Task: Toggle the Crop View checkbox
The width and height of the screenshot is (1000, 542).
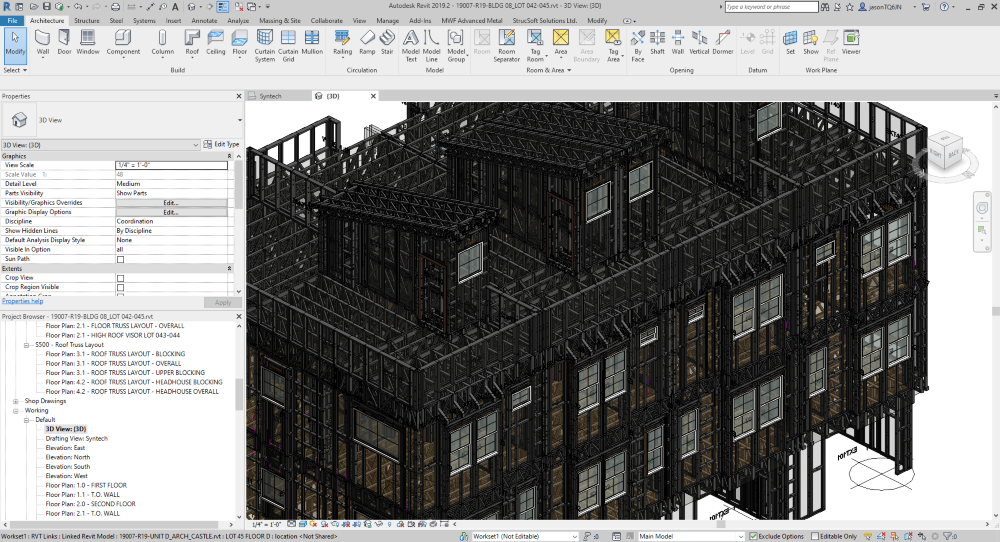Action: pos(121,278)
